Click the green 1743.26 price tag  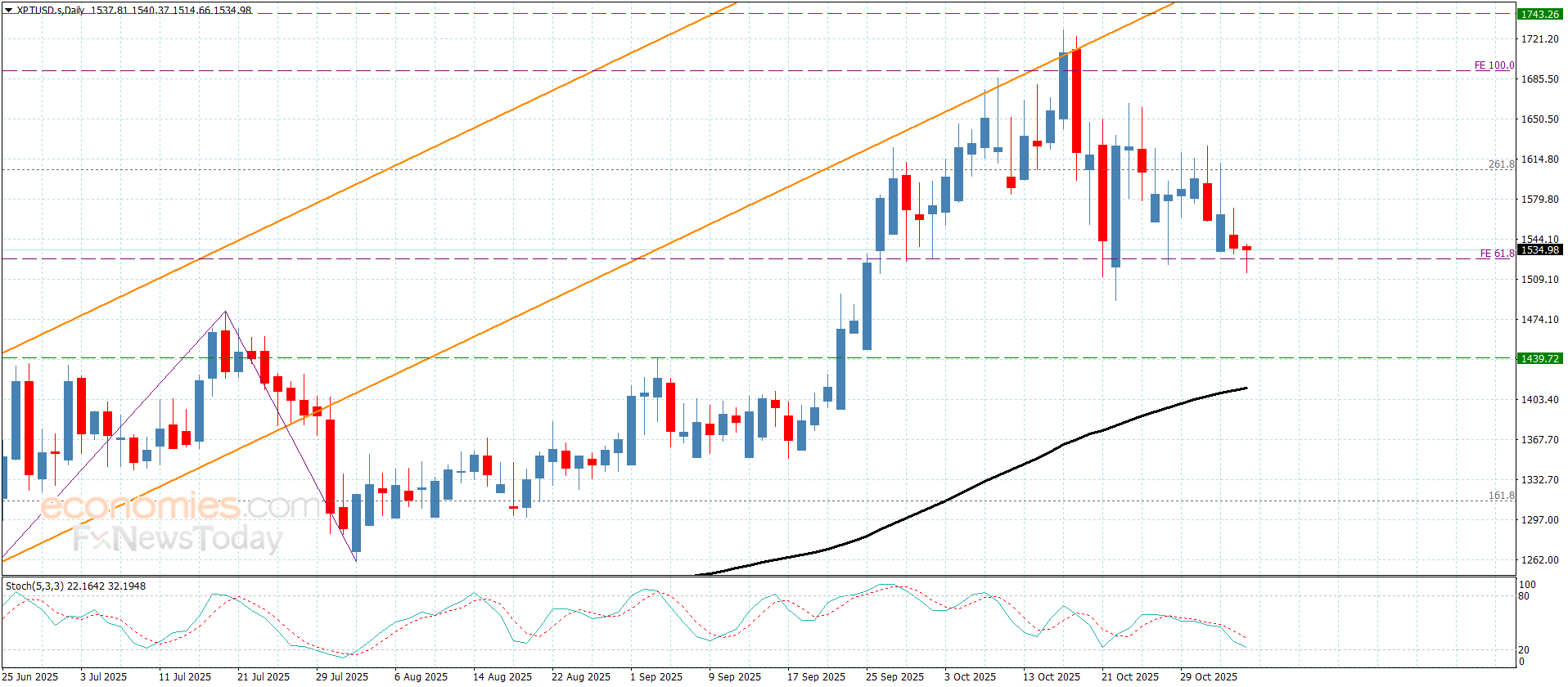(1539, 14)
